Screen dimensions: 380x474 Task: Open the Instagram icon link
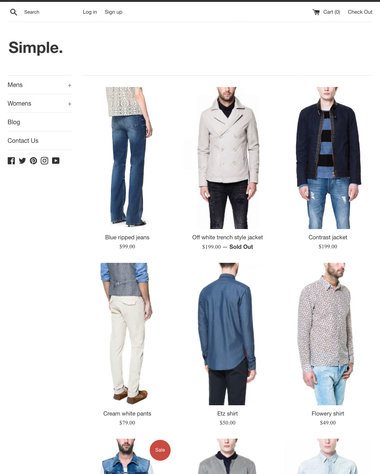click(x=44, y=161)
